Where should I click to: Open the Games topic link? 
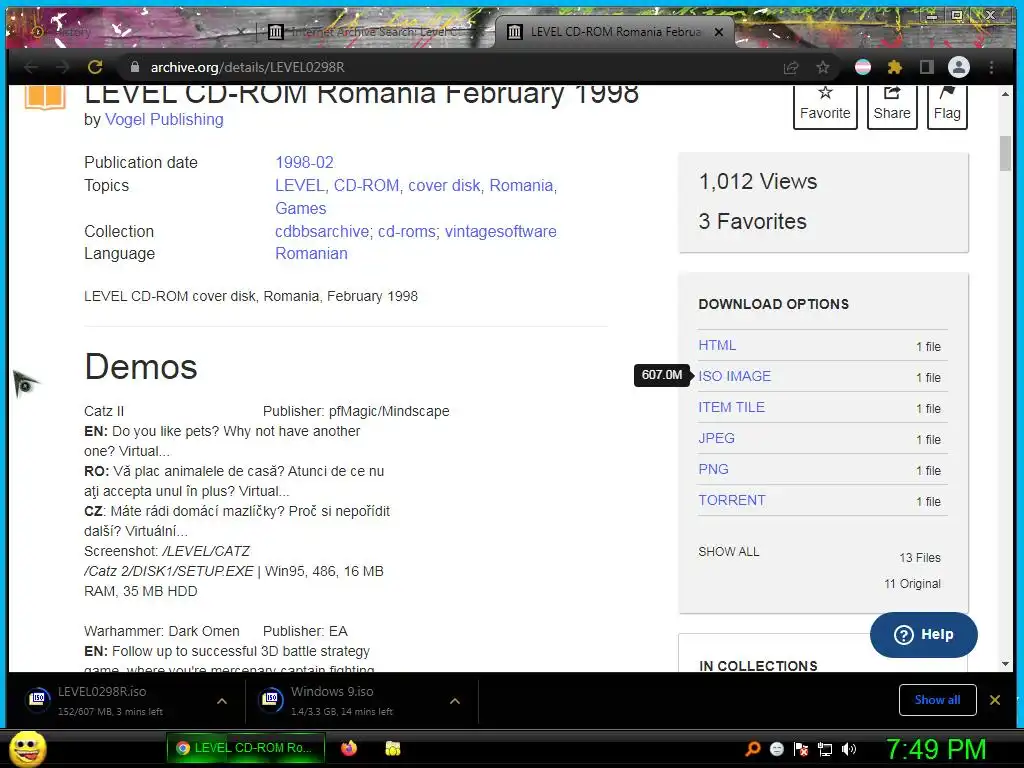pyautogui.click(x=300, y=208)
